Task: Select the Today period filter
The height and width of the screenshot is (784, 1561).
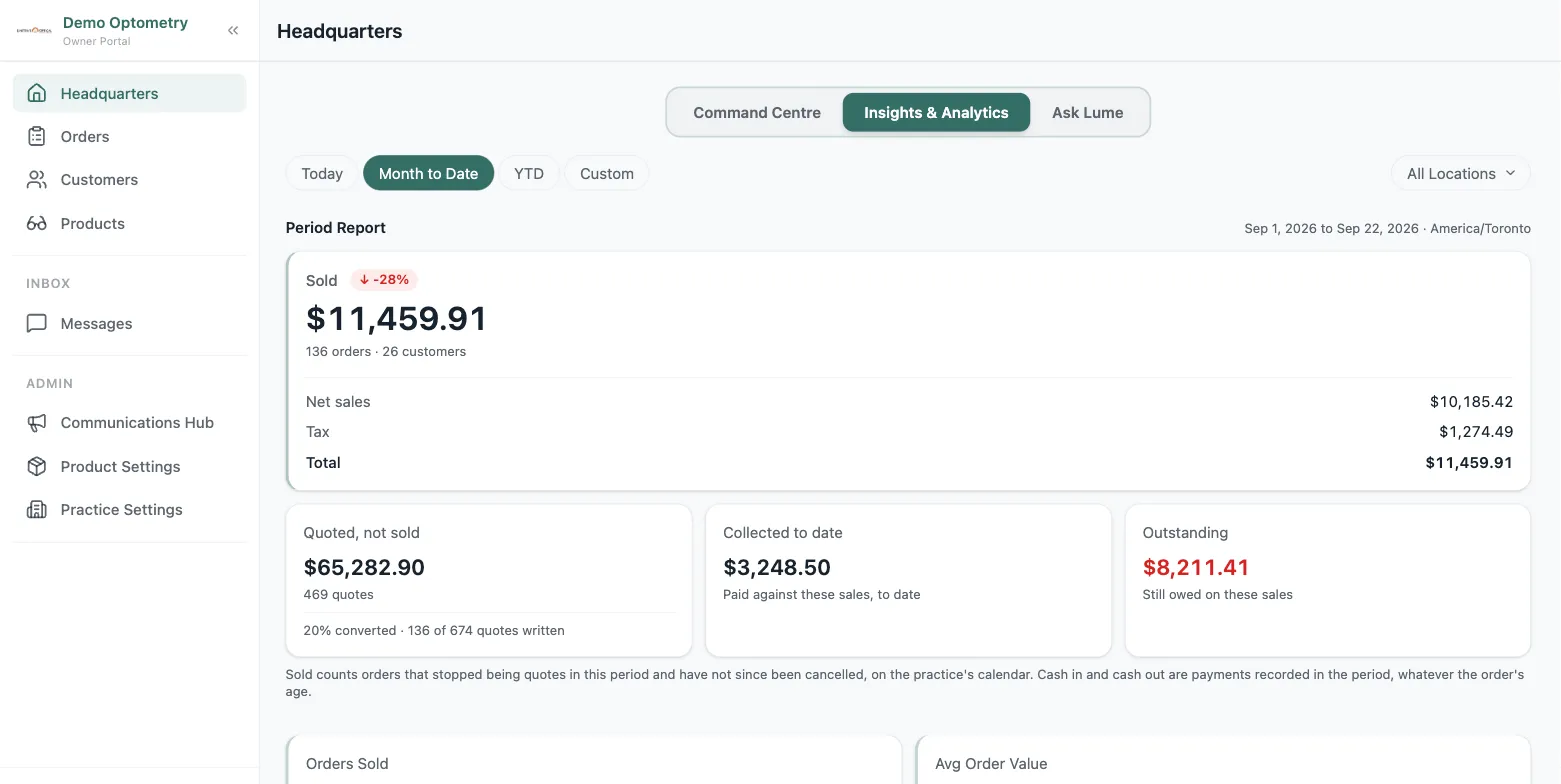Action: pyautogui.click(x=322, y=173)
